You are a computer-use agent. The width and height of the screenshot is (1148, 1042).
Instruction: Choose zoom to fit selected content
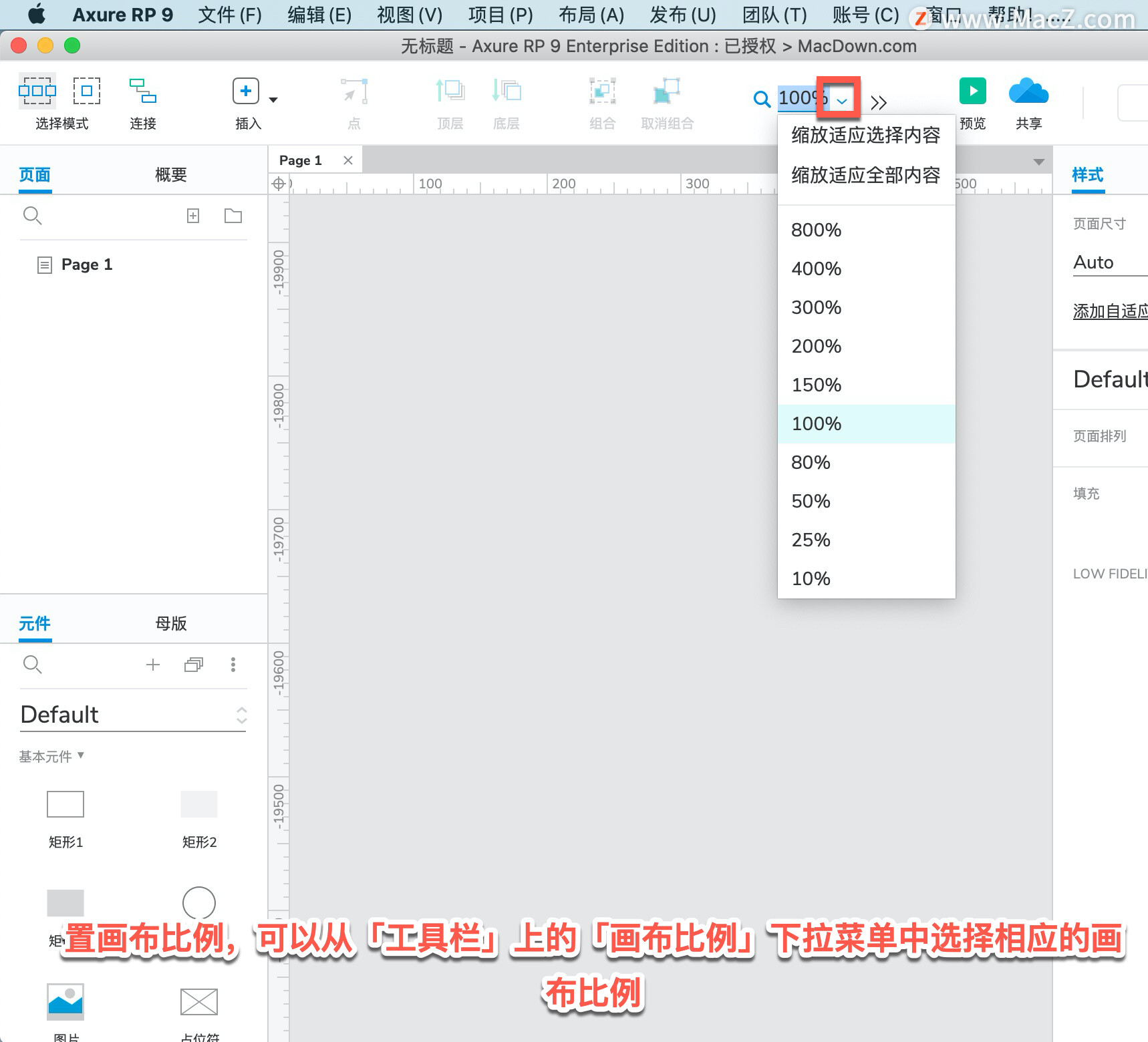pos(866,135)
